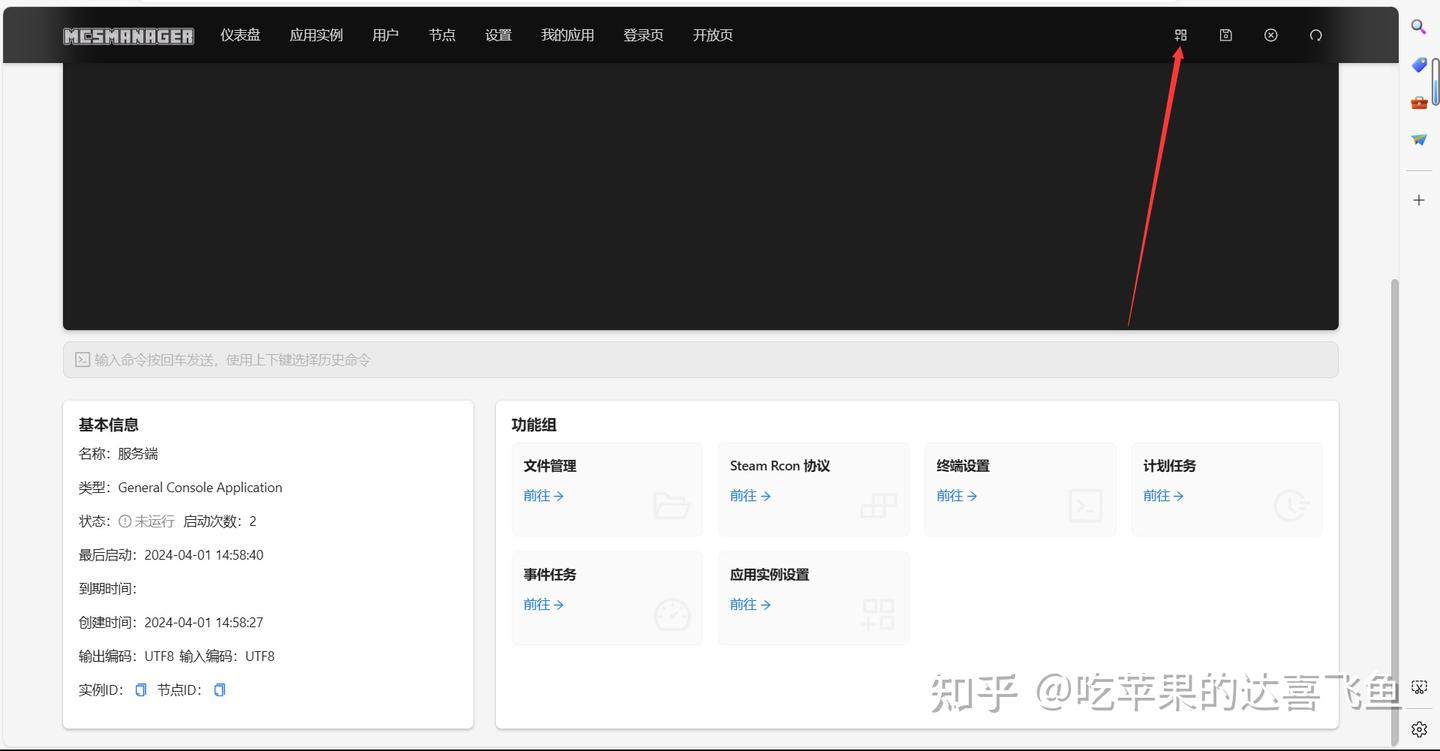Open the 登录页 navigation item
The height and width of the screenshot is (751, 1440).
643,35
